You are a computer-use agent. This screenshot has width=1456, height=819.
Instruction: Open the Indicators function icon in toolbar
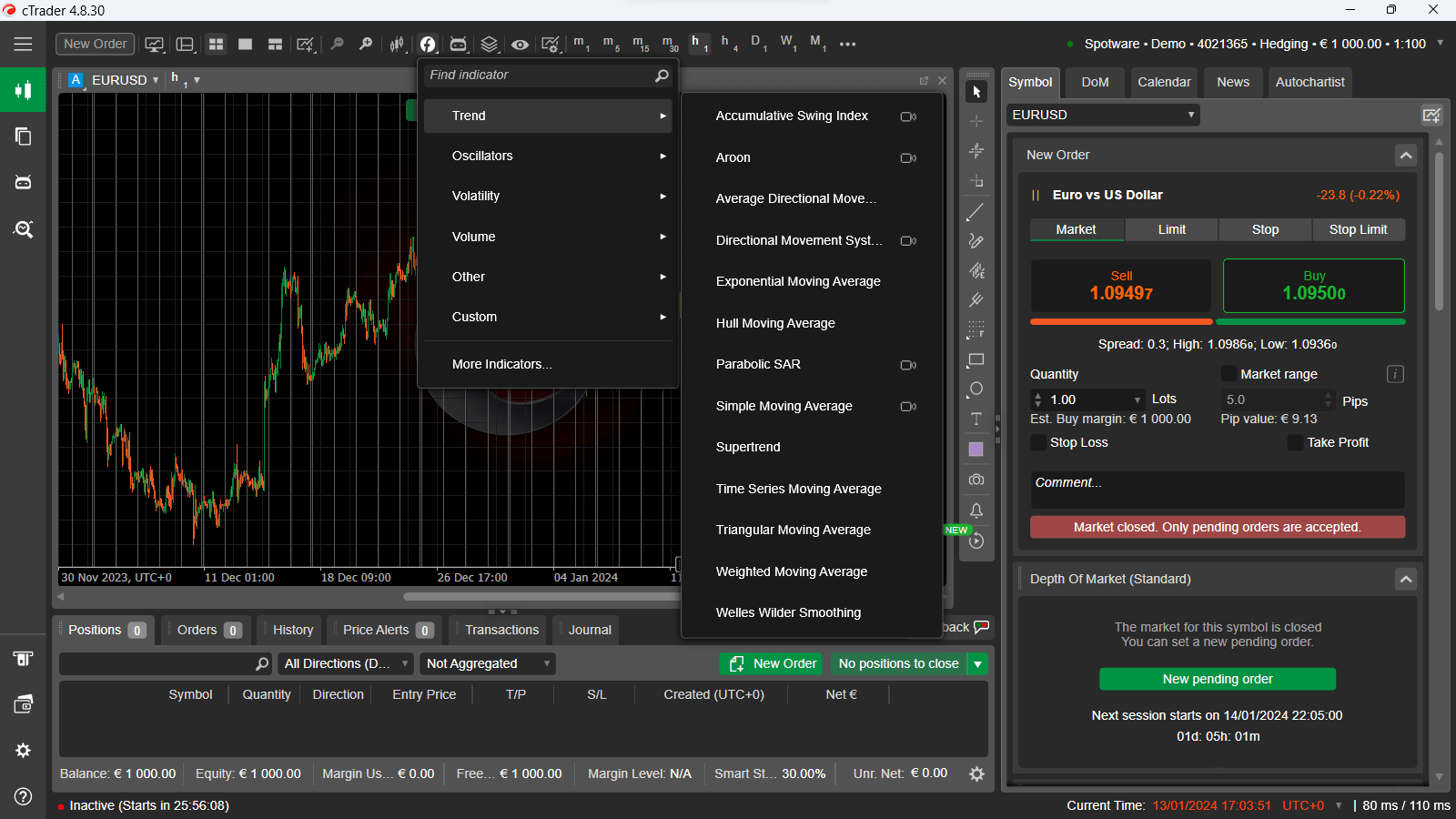pyautogui.click(x=428, y=44)
